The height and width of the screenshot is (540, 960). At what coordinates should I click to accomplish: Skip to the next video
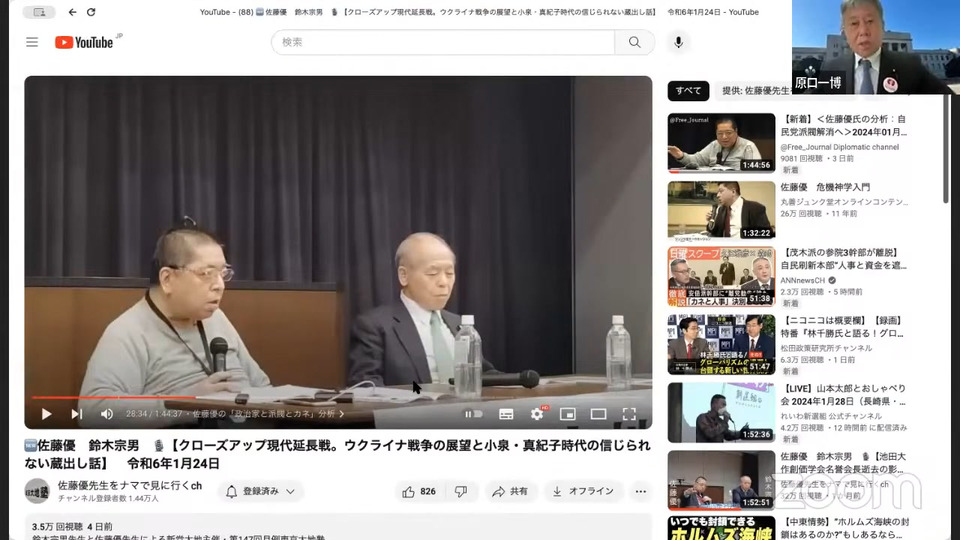pyautogui.click(x=77, y=414)
